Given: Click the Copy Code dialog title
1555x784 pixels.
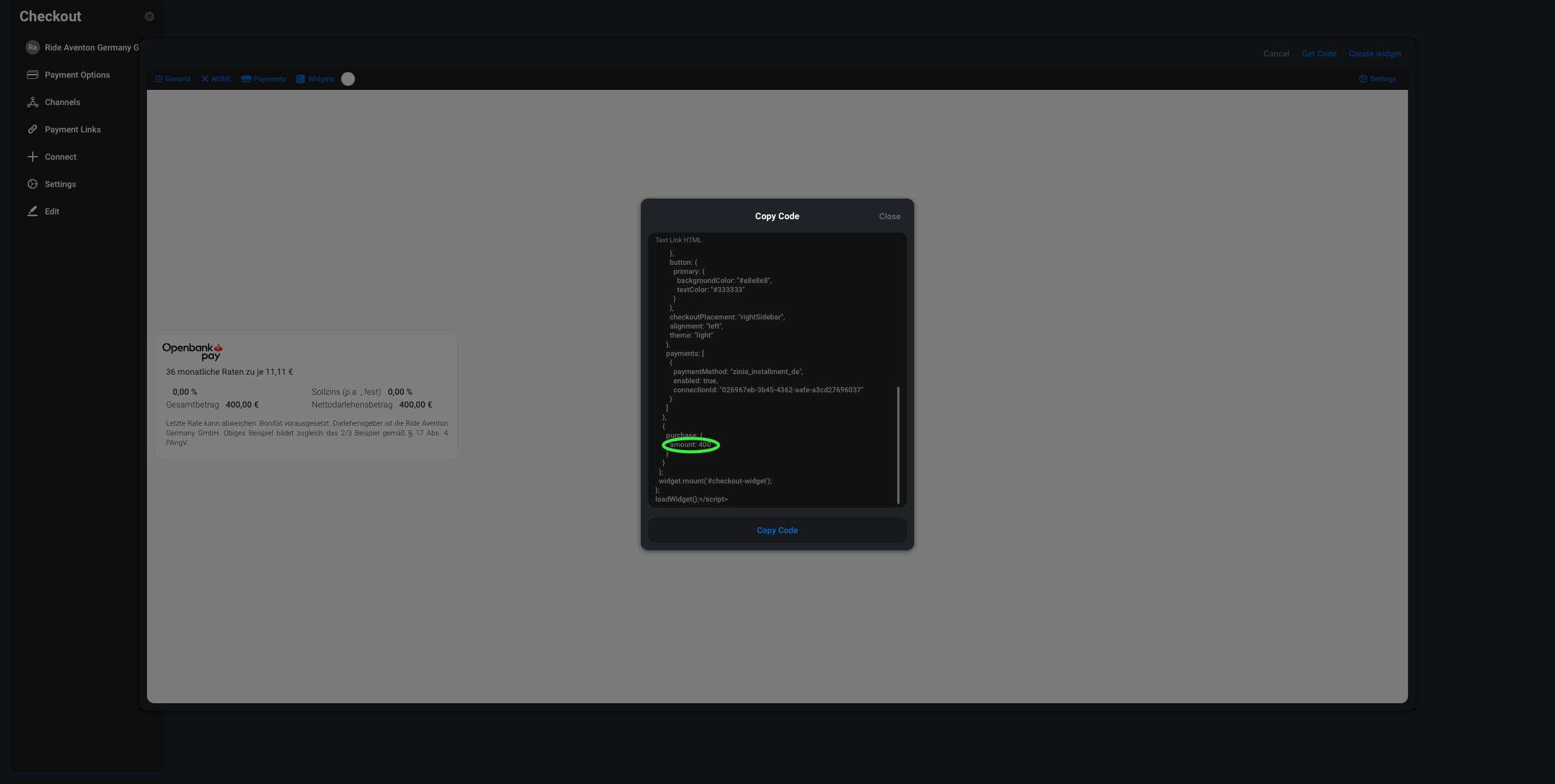Looking at the screenshot, I should [x=777, y=216].
